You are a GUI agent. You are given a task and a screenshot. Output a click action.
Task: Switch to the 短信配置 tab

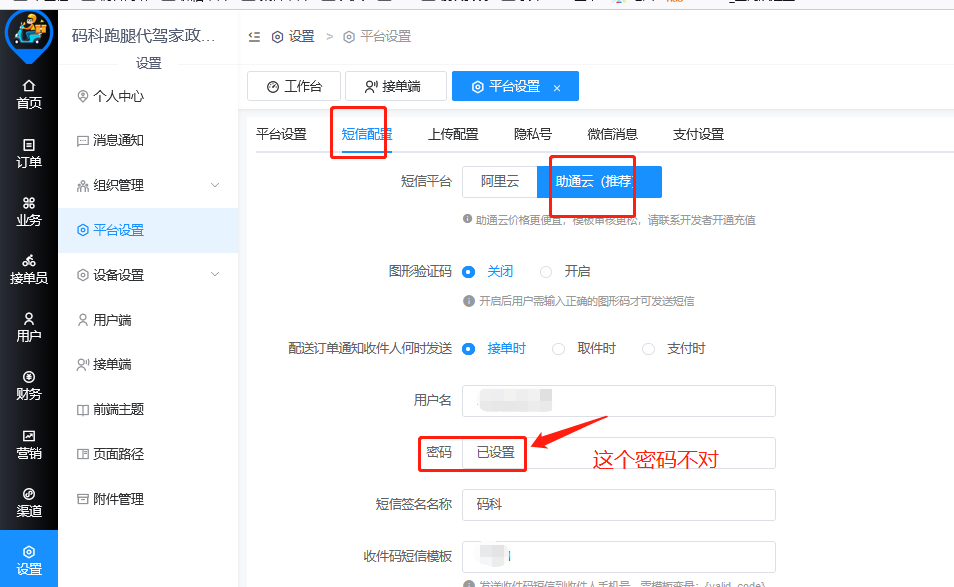[x=366, y=134]
